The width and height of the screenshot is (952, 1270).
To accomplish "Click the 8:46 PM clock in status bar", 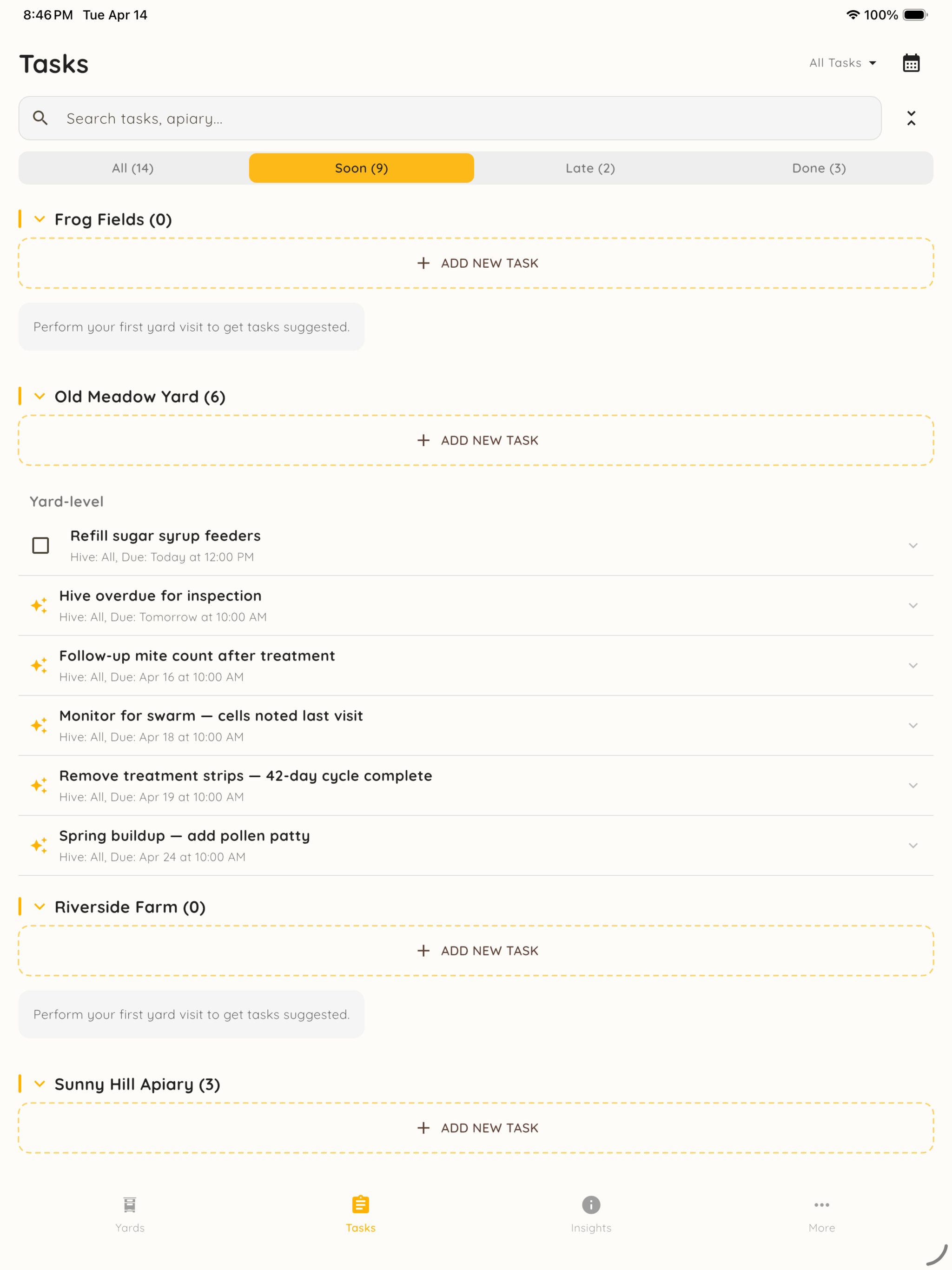I will 48,15.
